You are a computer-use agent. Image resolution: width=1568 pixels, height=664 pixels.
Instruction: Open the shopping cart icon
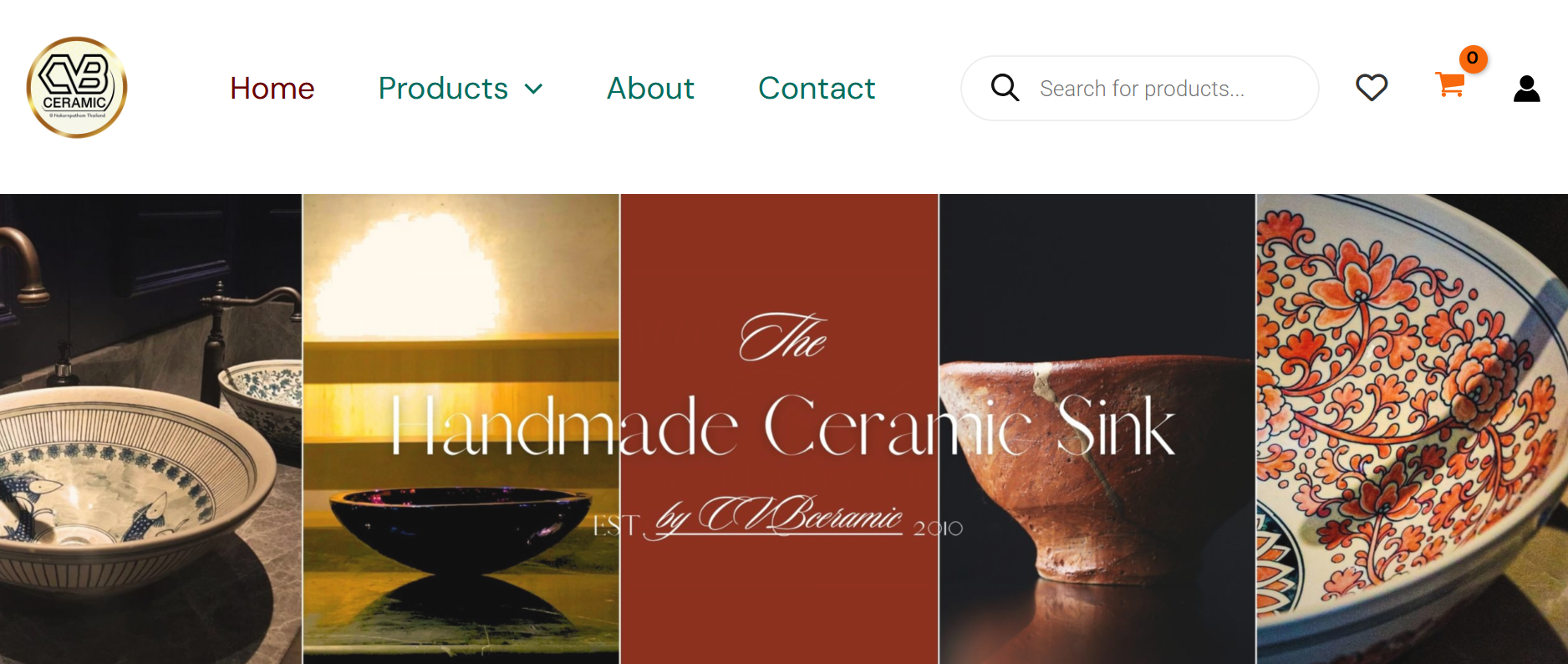1450,84
